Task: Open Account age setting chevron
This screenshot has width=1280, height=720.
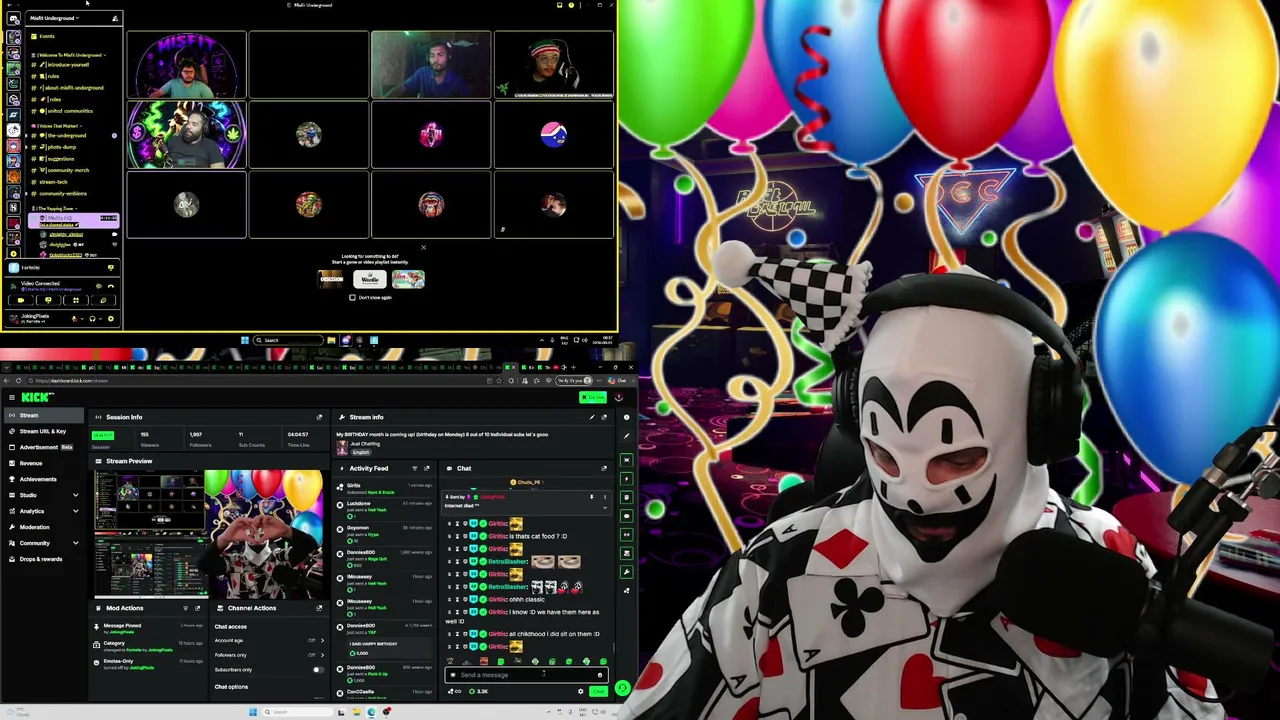Action: coord(321,640)
